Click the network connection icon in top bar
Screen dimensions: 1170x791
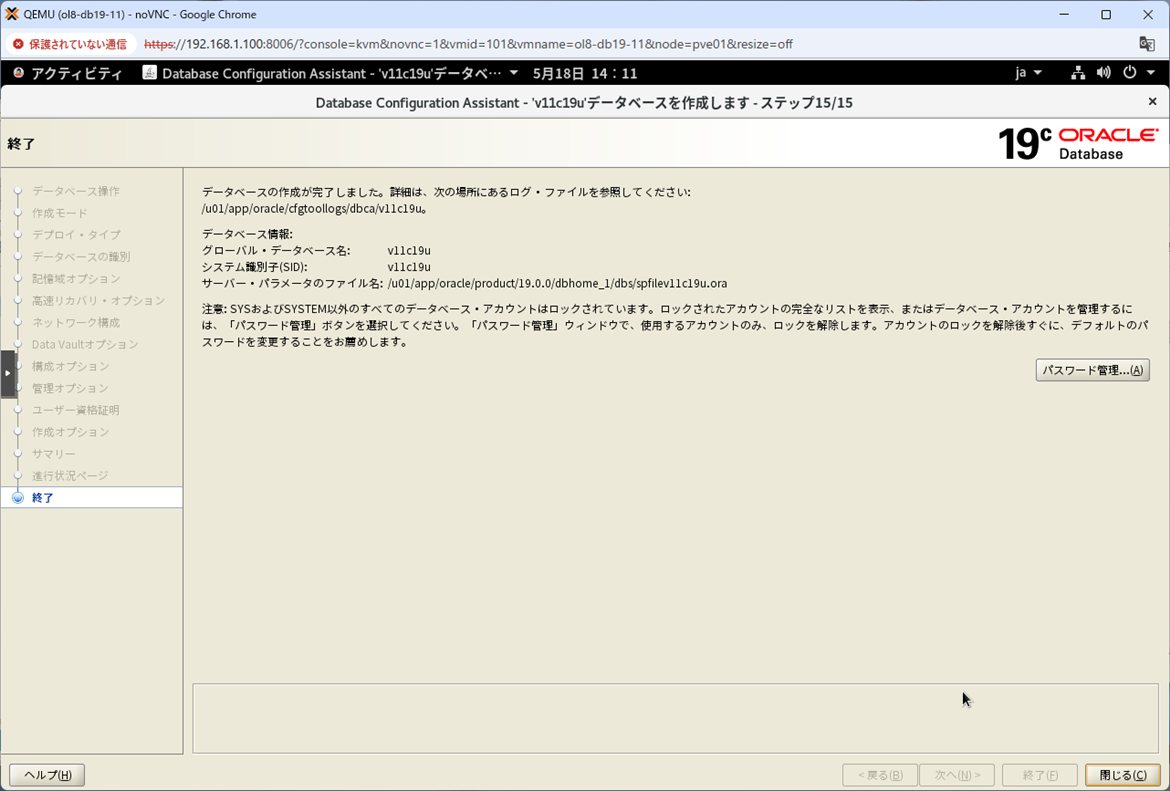[x=1077, y=73]
